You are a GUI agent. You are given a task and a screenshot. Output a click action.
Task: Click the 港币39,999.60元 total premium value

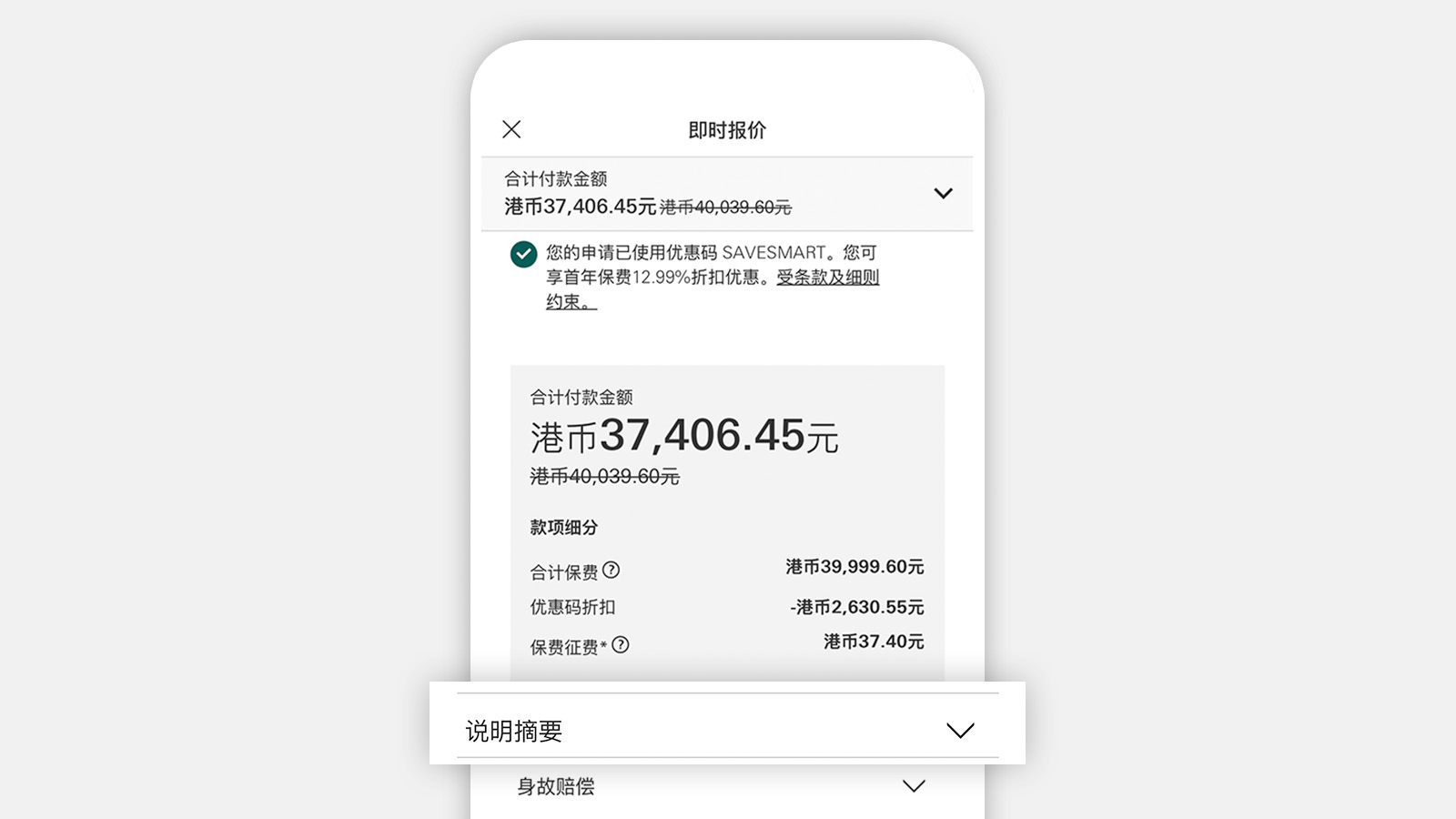coord(855,567)
